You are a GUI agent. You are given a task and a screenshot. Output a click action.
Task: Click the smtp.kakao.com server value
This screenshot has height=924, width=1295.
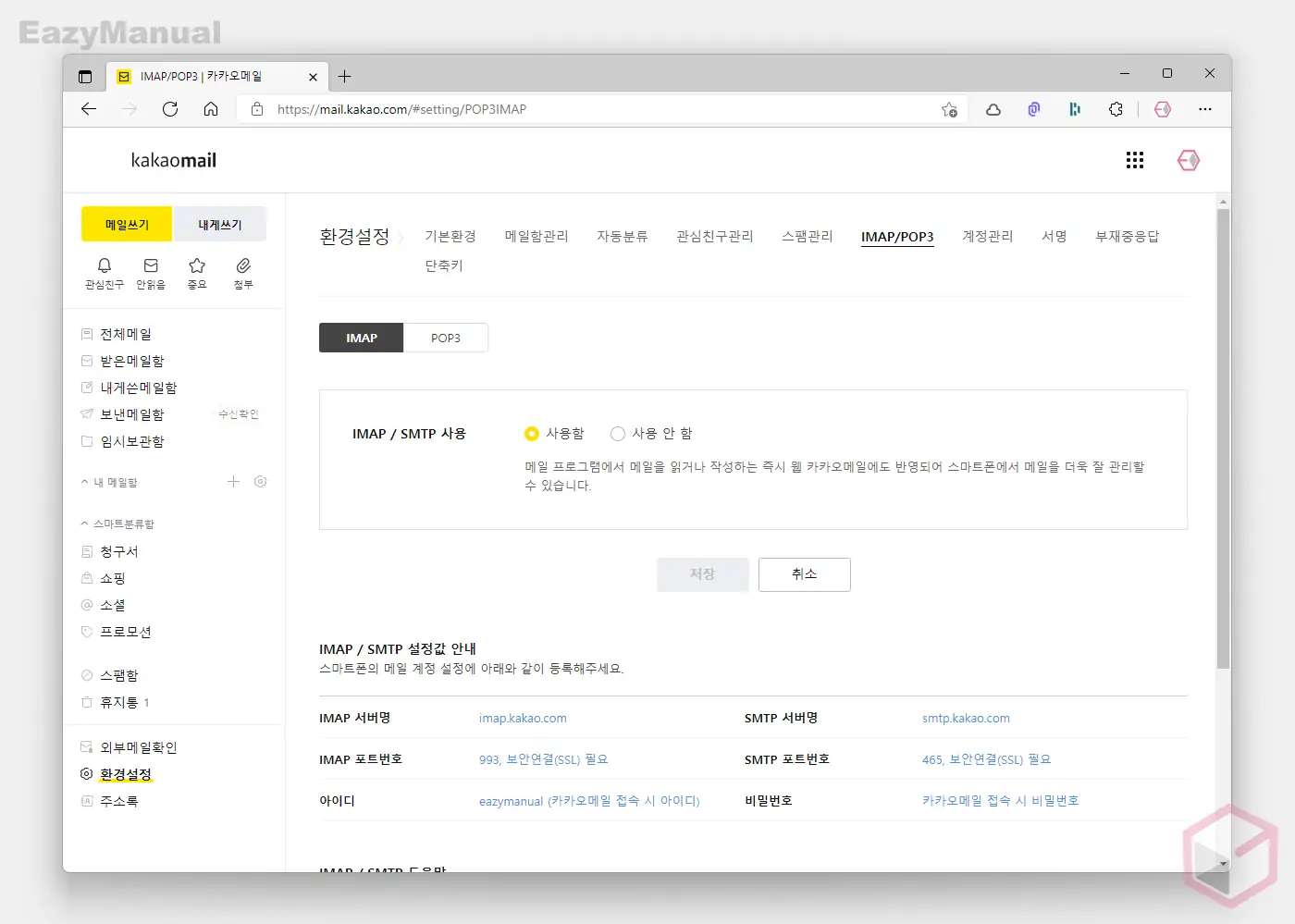click(x=966, y=719)
